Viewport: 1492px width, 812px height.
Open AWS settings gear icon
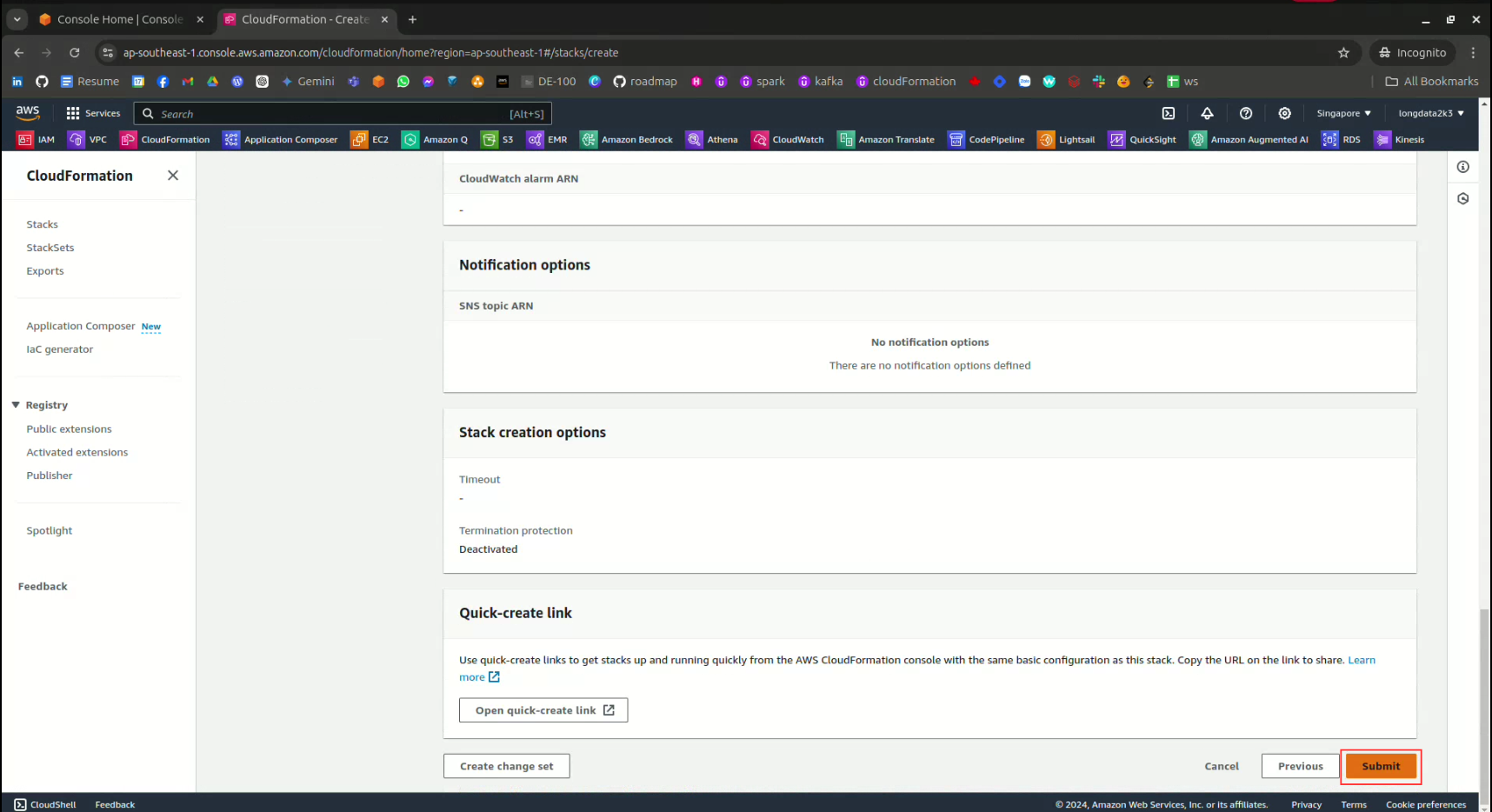(x=1284, y=114)
